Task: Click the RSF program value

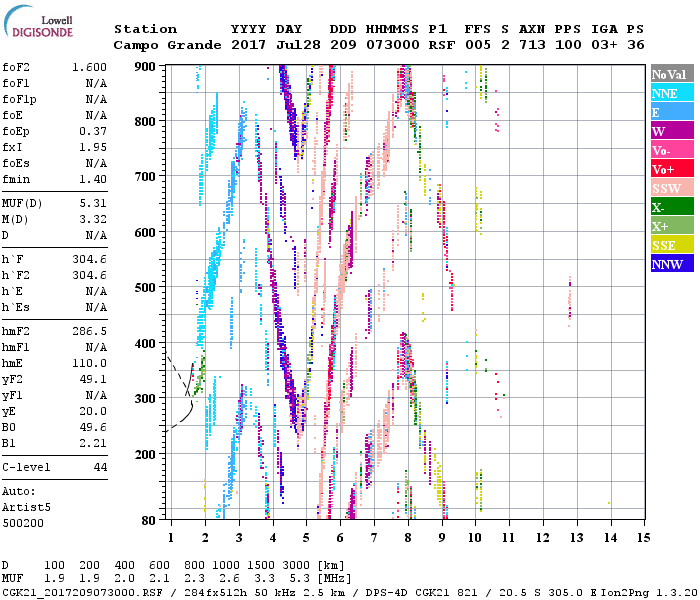Action: [x=442, y=45]
